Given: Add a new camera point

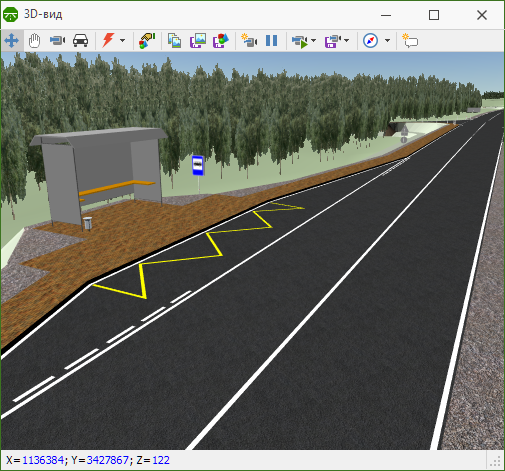Looking at the screenshot, I should pos(249,41).
